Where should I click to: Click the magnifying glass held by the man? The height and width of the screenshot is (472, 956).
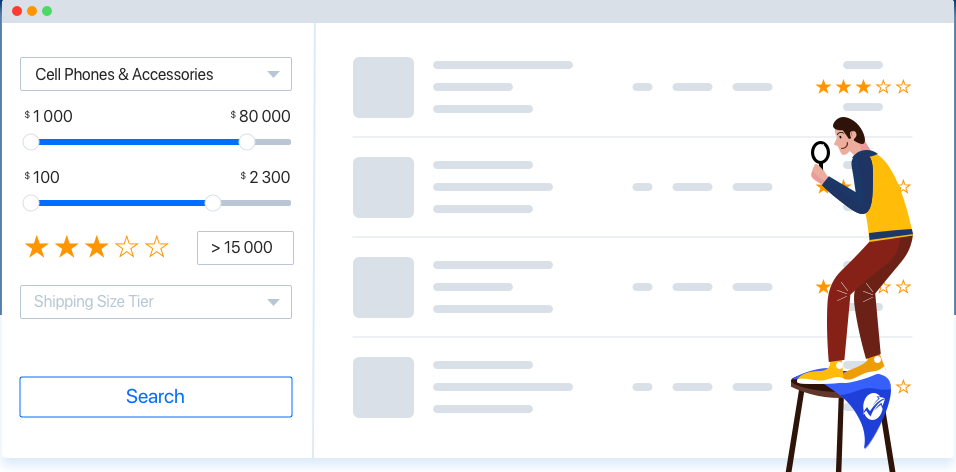pyautogui.click(x=820, y=153)
